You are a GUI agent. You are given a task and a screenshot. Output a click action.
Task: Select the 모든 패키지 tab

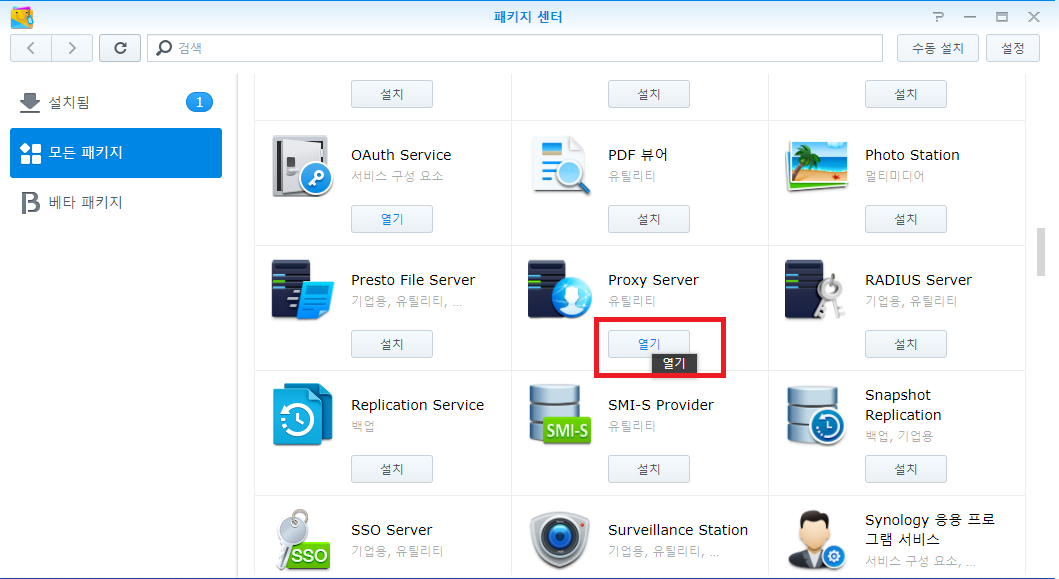pyautogui.click(x=116, y=153)
